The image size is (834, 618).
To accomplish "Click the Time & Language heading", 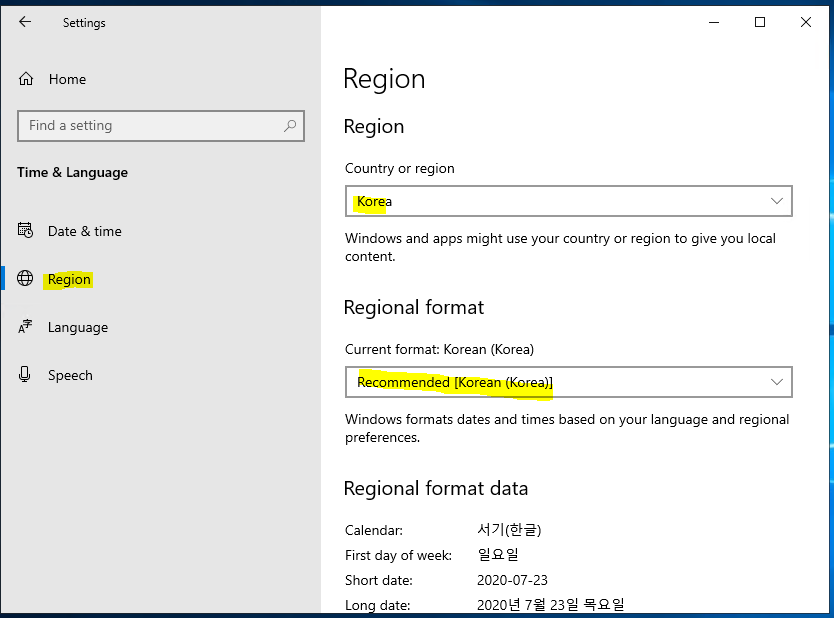I will point(72,172).
